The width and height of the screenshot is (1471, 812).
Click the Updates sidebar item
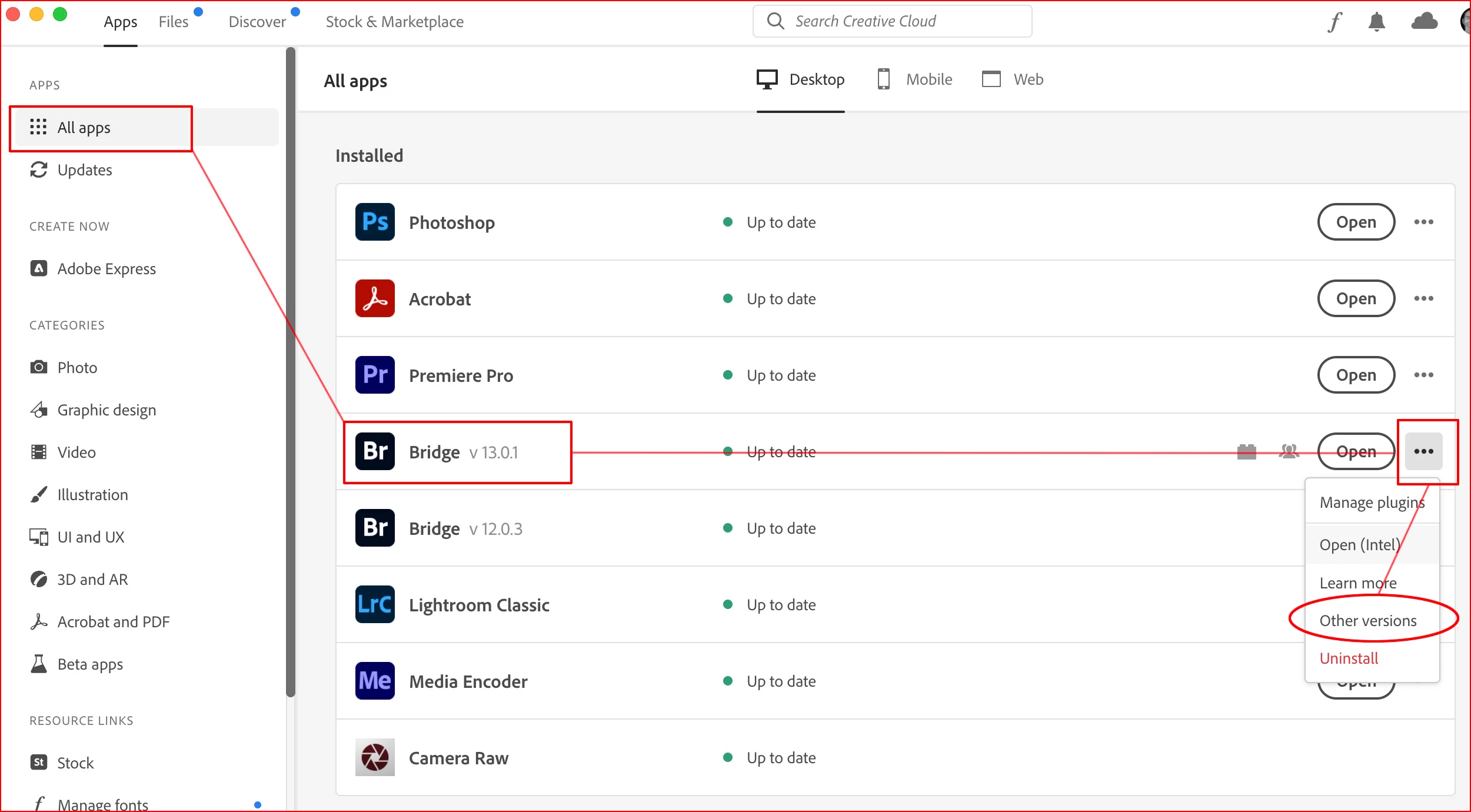click(x=84, y=170)
